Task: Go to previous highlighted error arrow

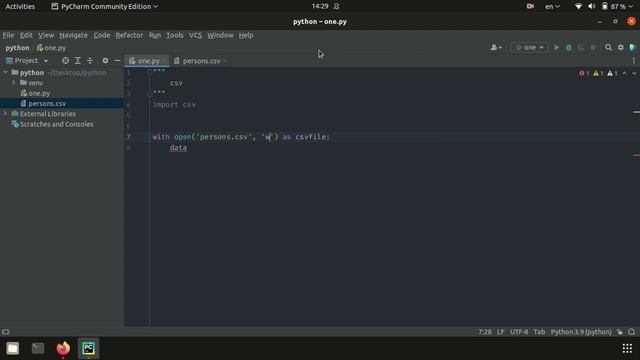Action: [624, 73]
